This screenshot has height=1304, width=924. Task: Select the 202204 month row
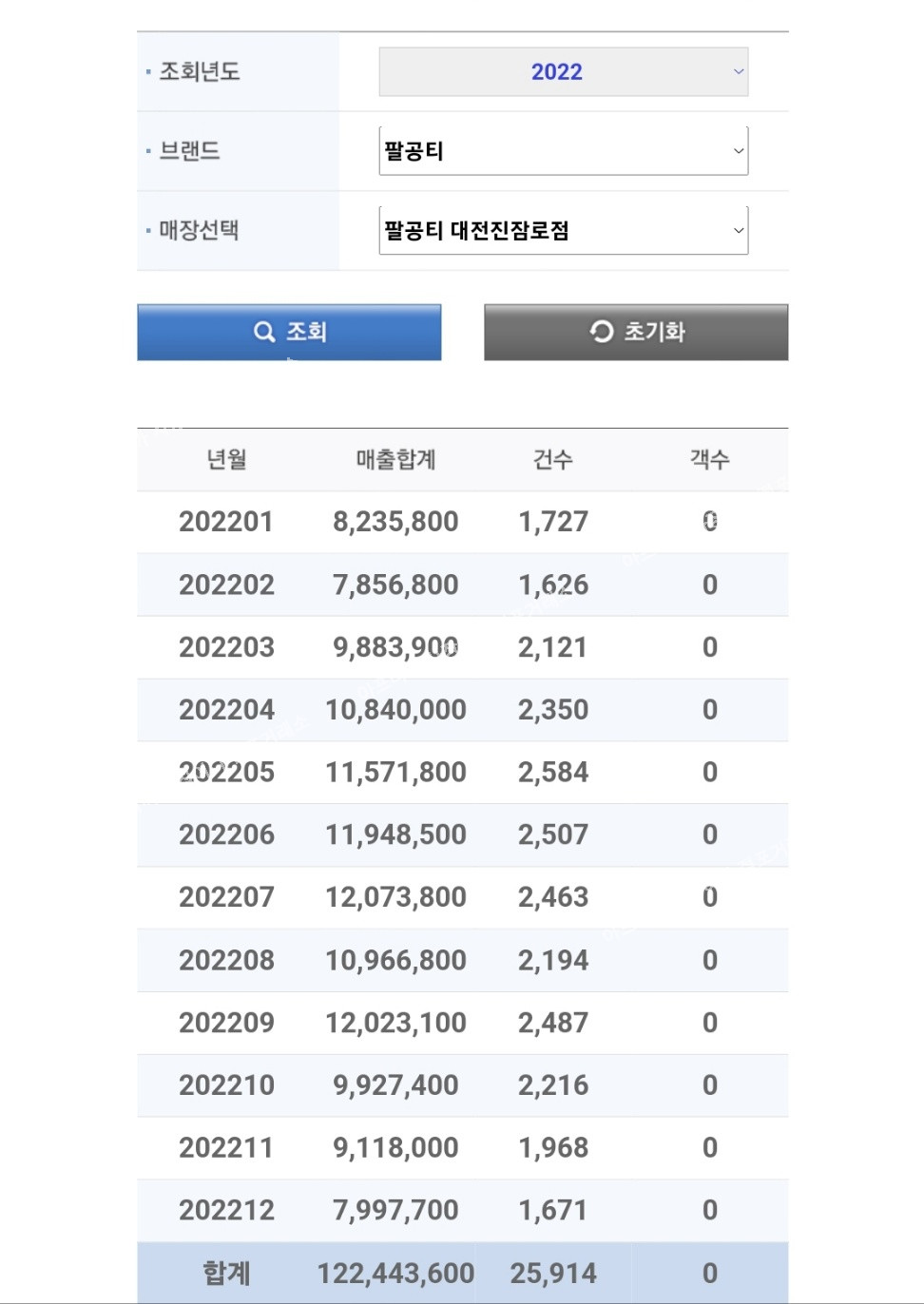(x=226, y=710)
